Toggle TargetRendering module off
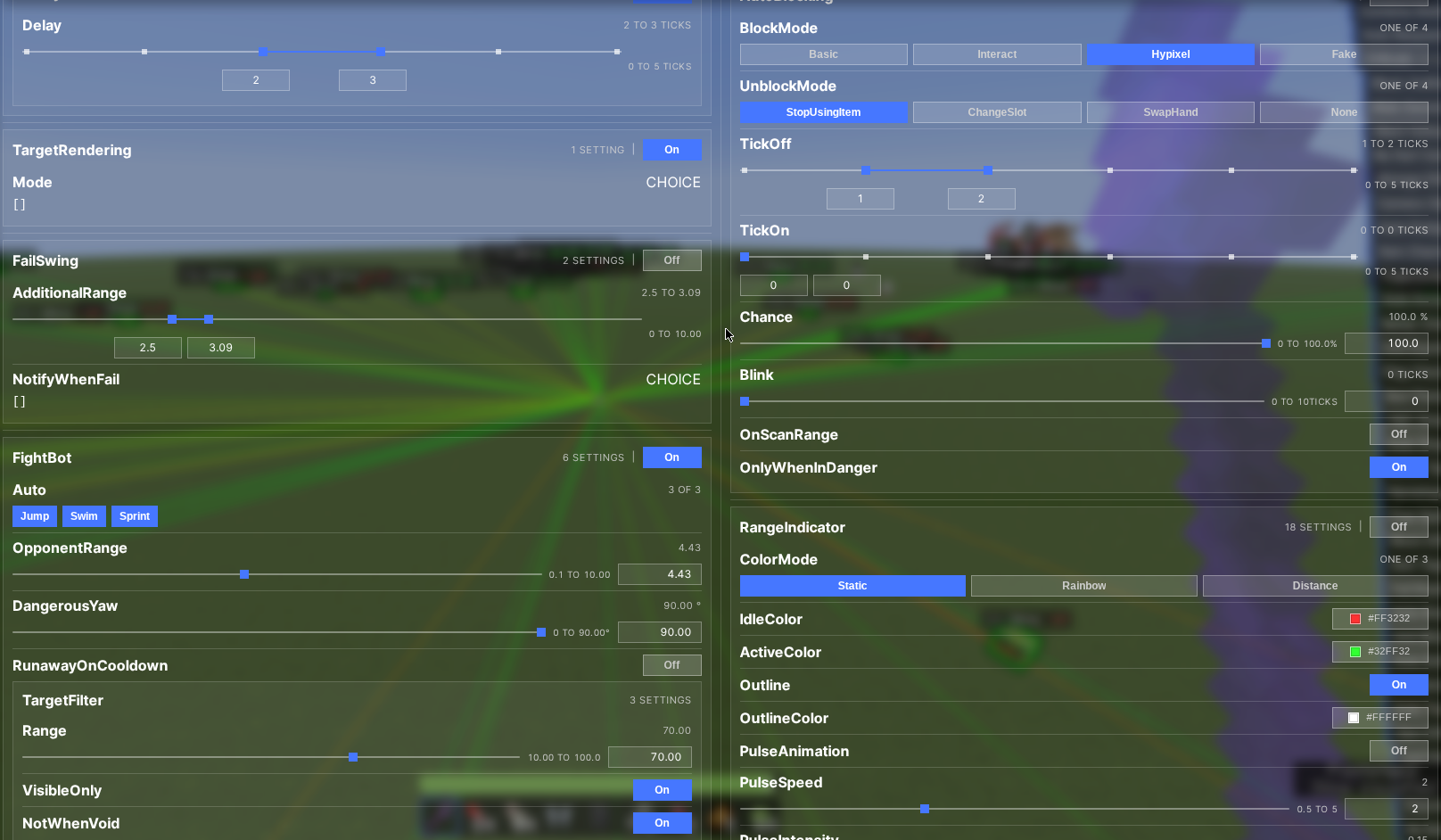 pyautogui.click(x=671, y=150)
